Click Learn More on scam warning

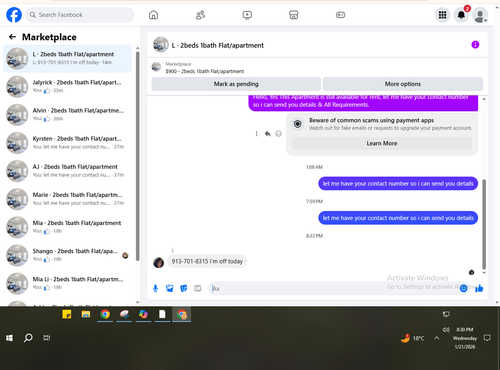tap(382, 143)
